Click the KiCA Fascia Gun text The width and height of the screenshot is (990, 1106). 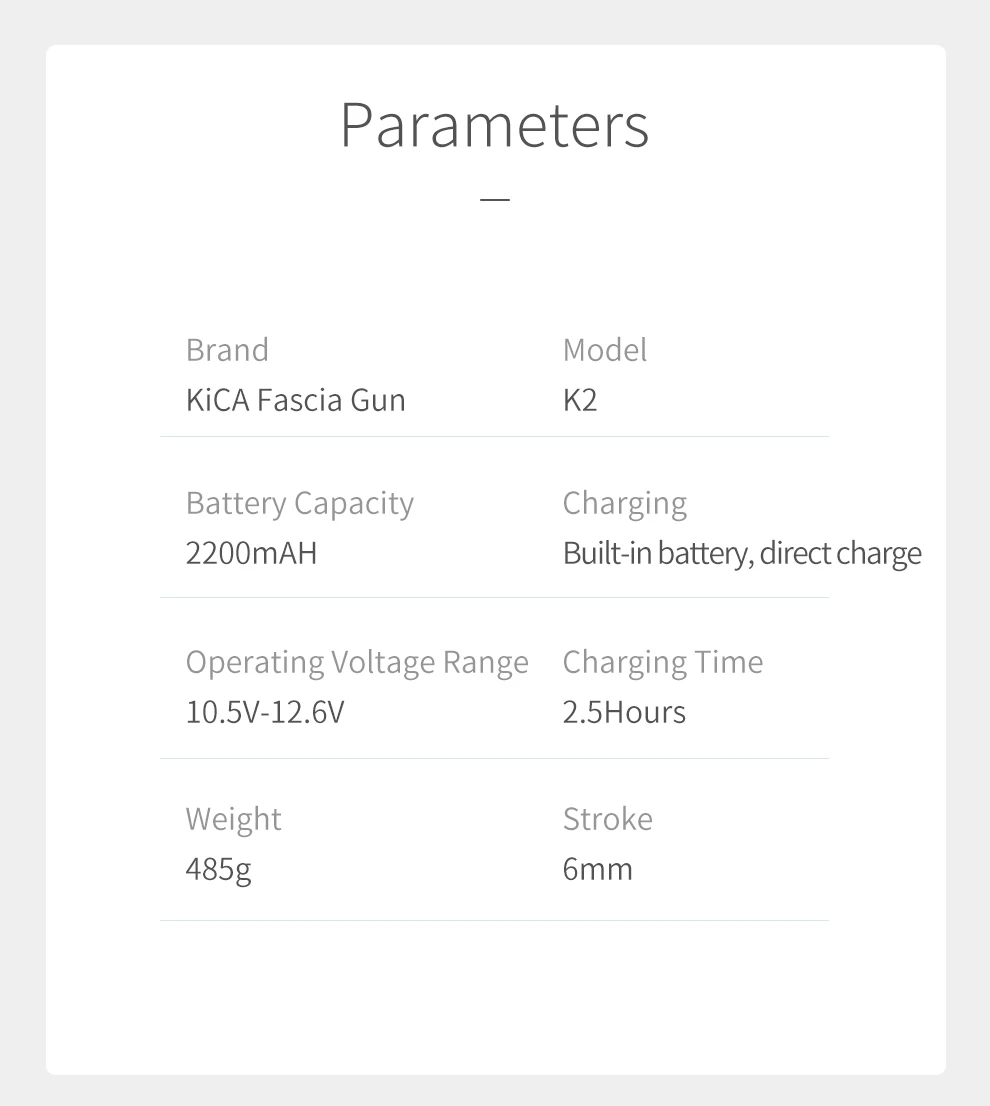[295, 400]
